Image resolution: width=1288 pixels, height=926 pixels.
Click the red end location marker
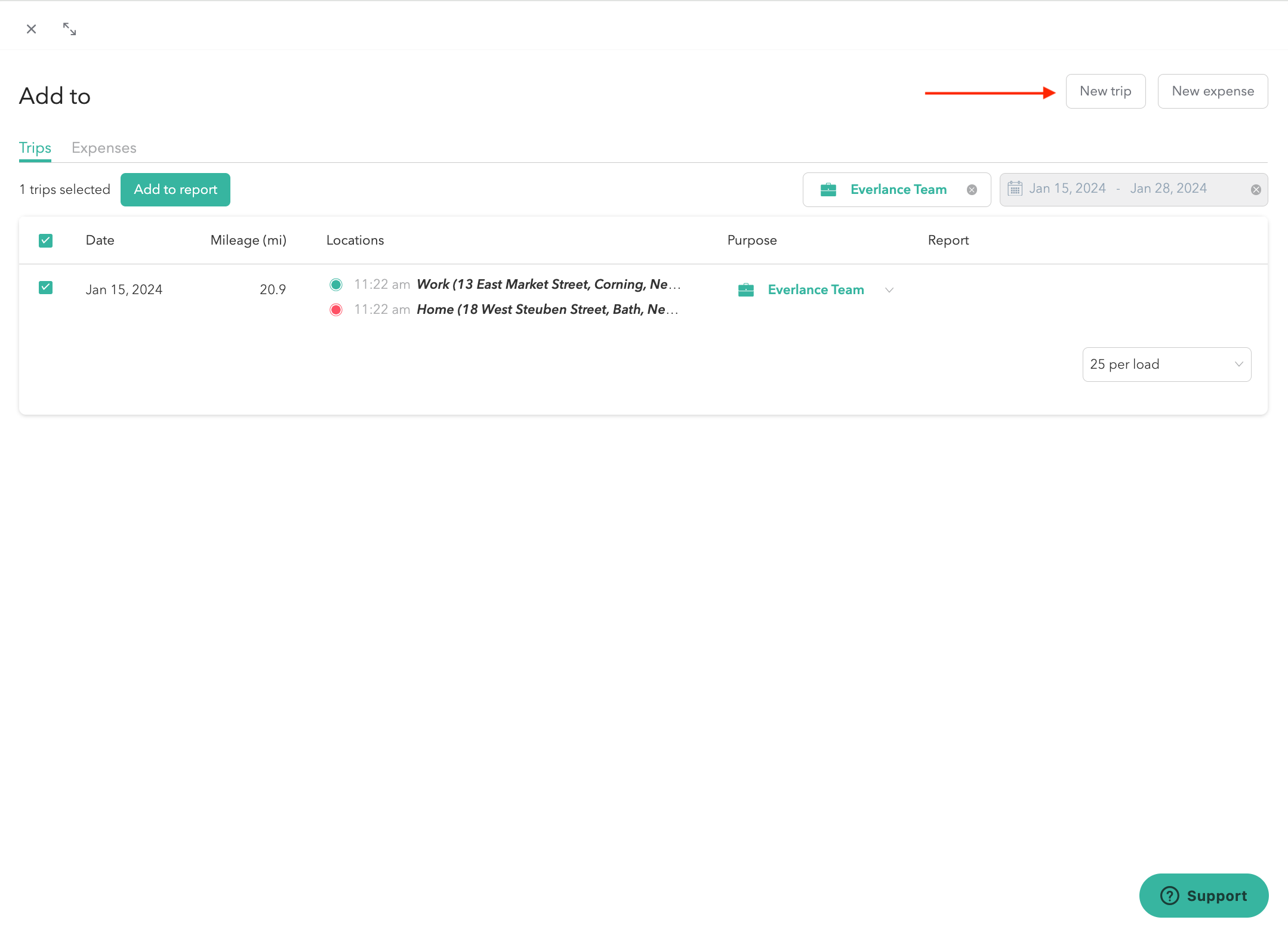(x=336, y=310)
